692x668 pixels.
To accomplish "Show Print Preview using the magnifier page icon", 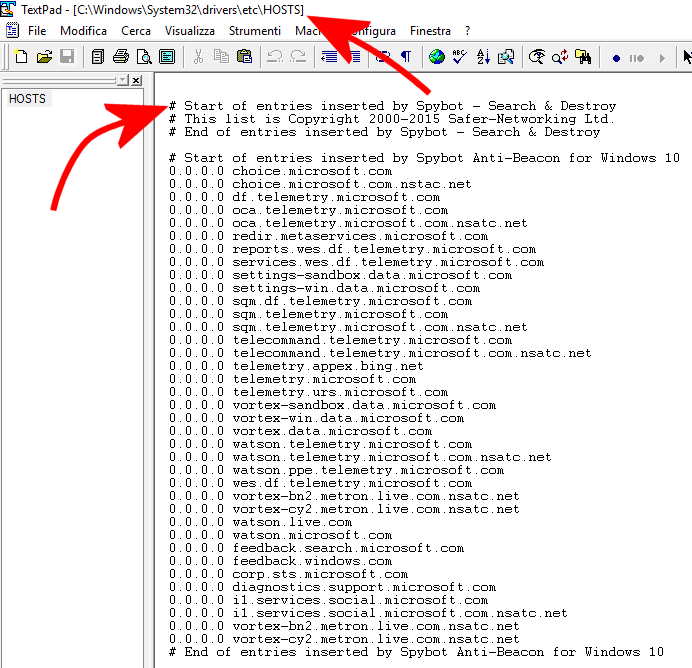I will point(144,57).
